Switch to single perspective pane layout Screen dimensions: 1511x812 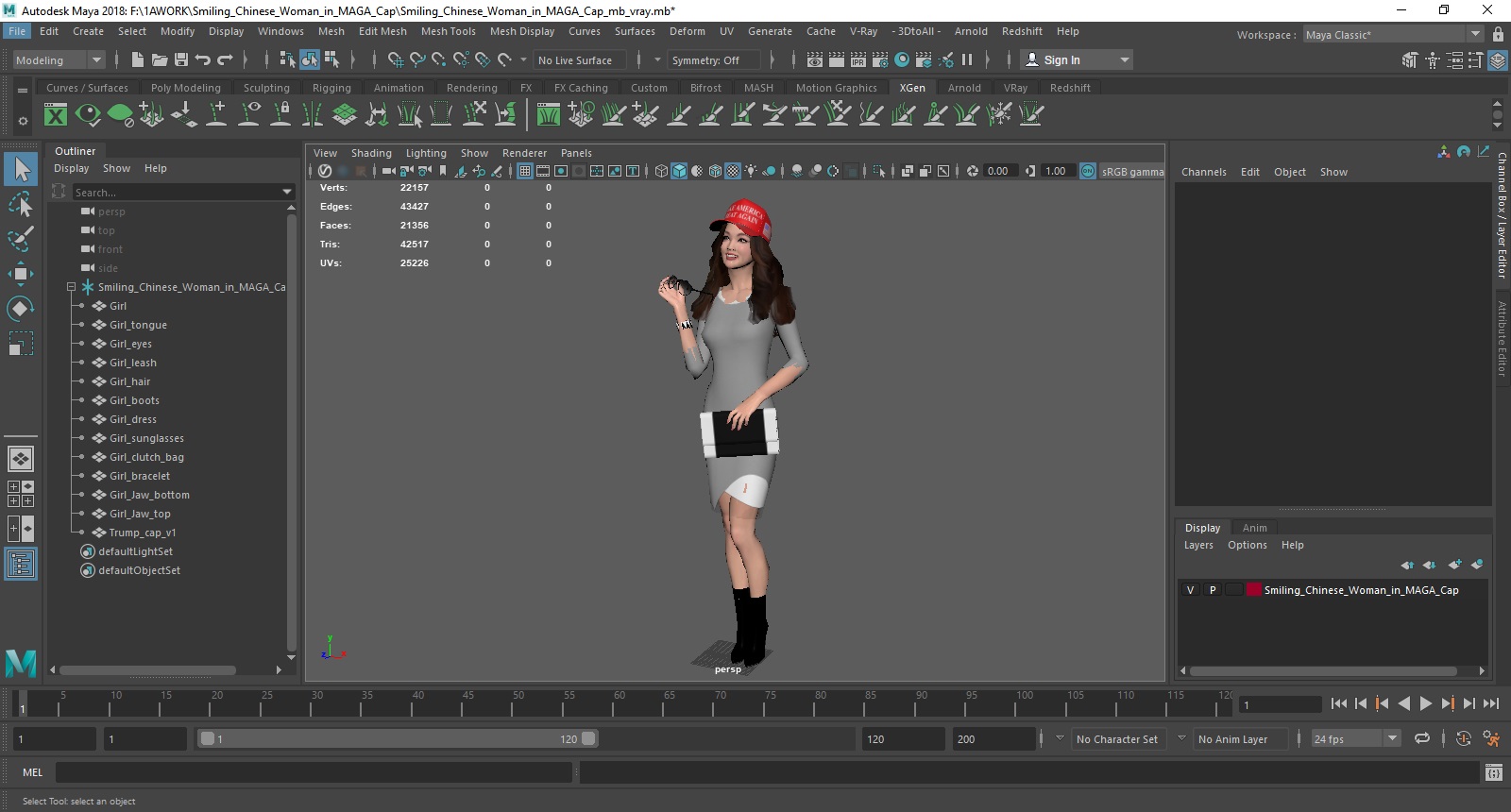21,459
